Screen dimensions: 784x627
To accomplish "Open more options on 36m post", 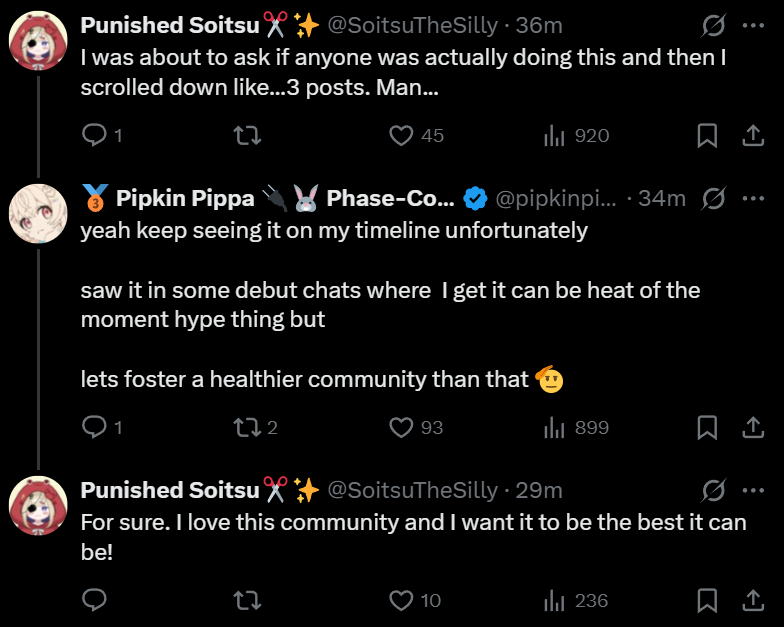I will click(x=753, y=24).
